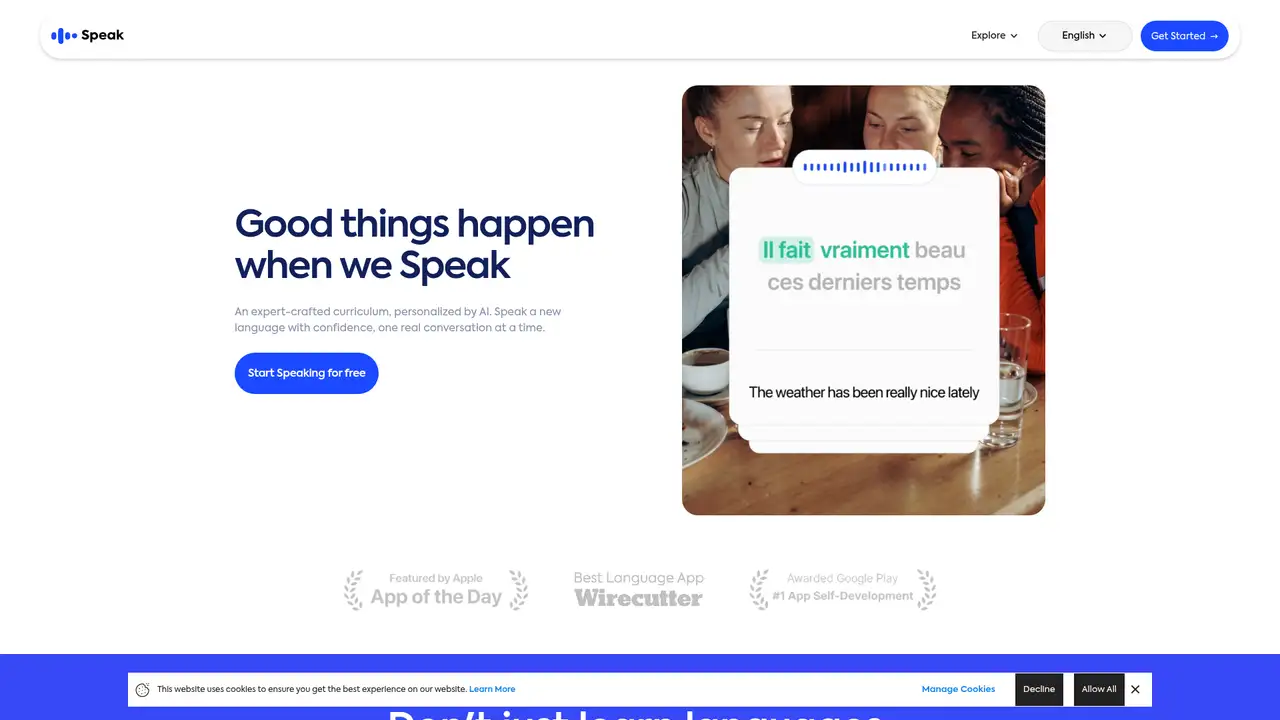Image resolution: width=1280 pixels, height=720 pixels.
Task: Click the "An expert-crafted curriculum" paragraph
Action: [398, 319]
